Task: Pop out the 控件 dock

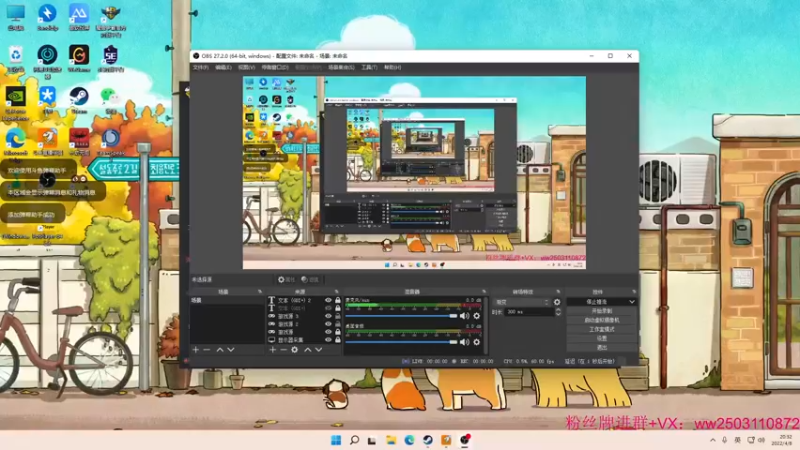Action: coord(634,292)
